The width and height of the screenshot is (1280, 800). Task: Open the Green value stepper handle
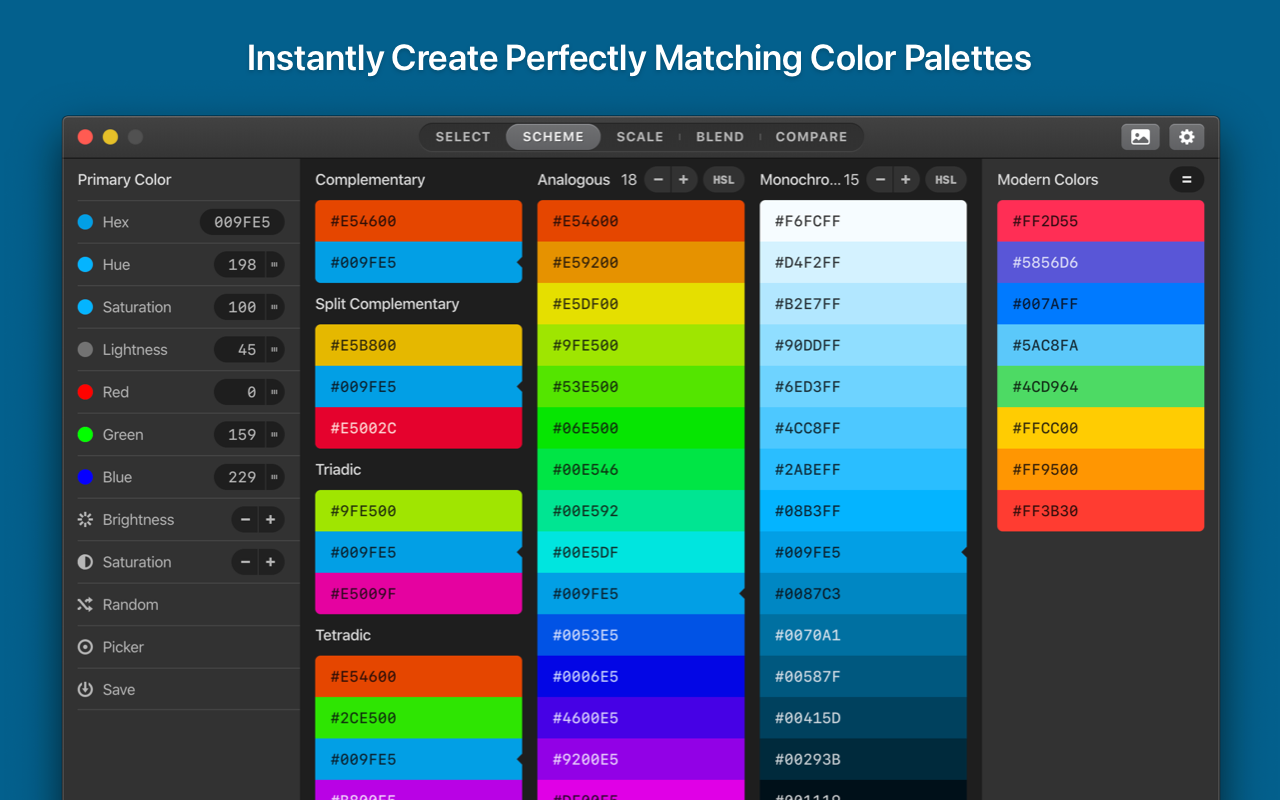click(273, 435)
